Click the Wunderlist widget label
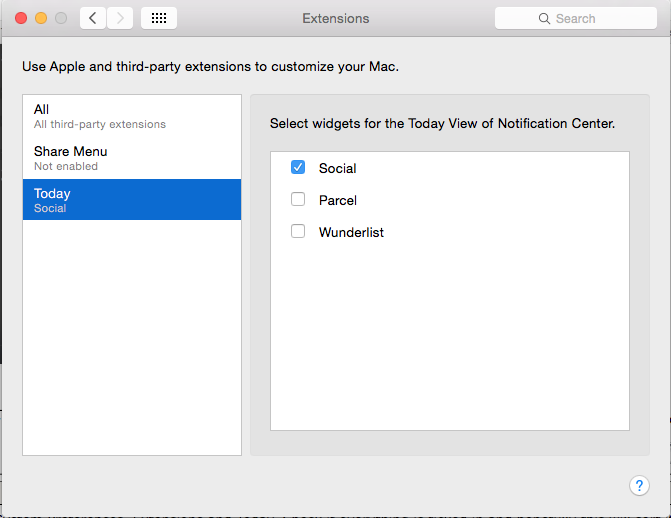The width and height of the screenshot is (671, 518). [351, 232]
